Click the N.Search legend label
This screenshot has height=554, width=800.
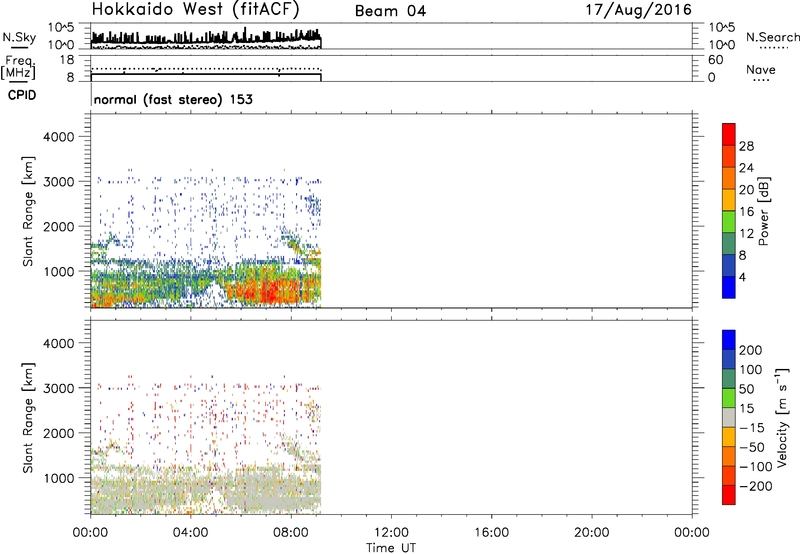(772, 37)
